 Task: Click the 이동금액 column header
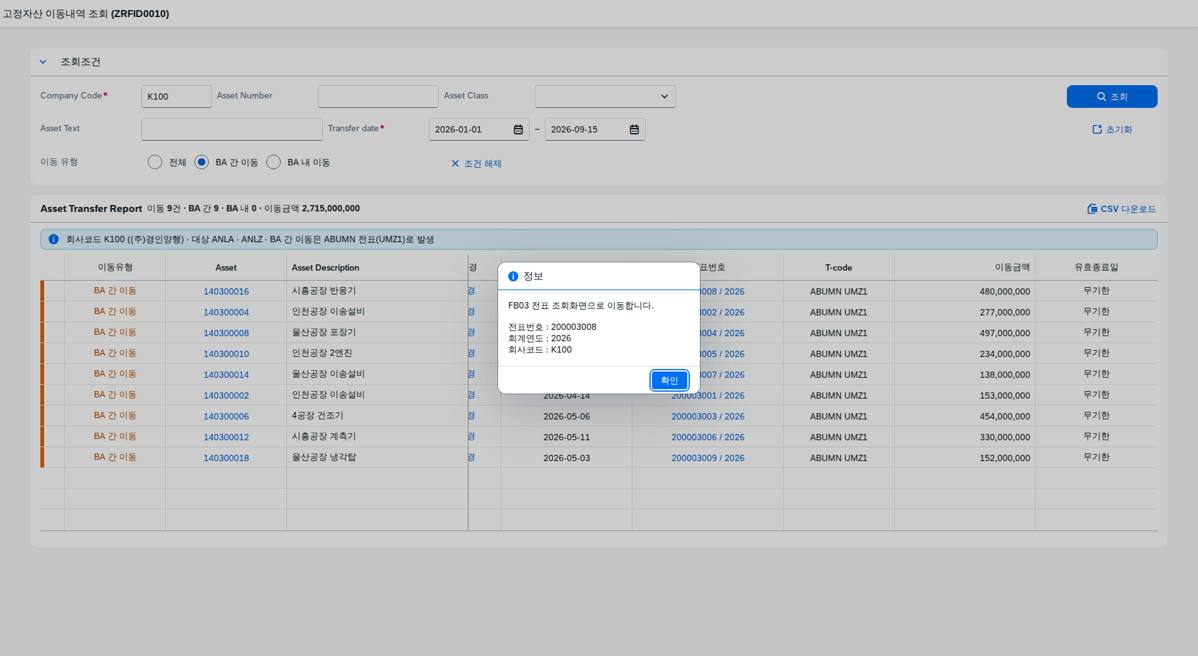click(965, 267)
